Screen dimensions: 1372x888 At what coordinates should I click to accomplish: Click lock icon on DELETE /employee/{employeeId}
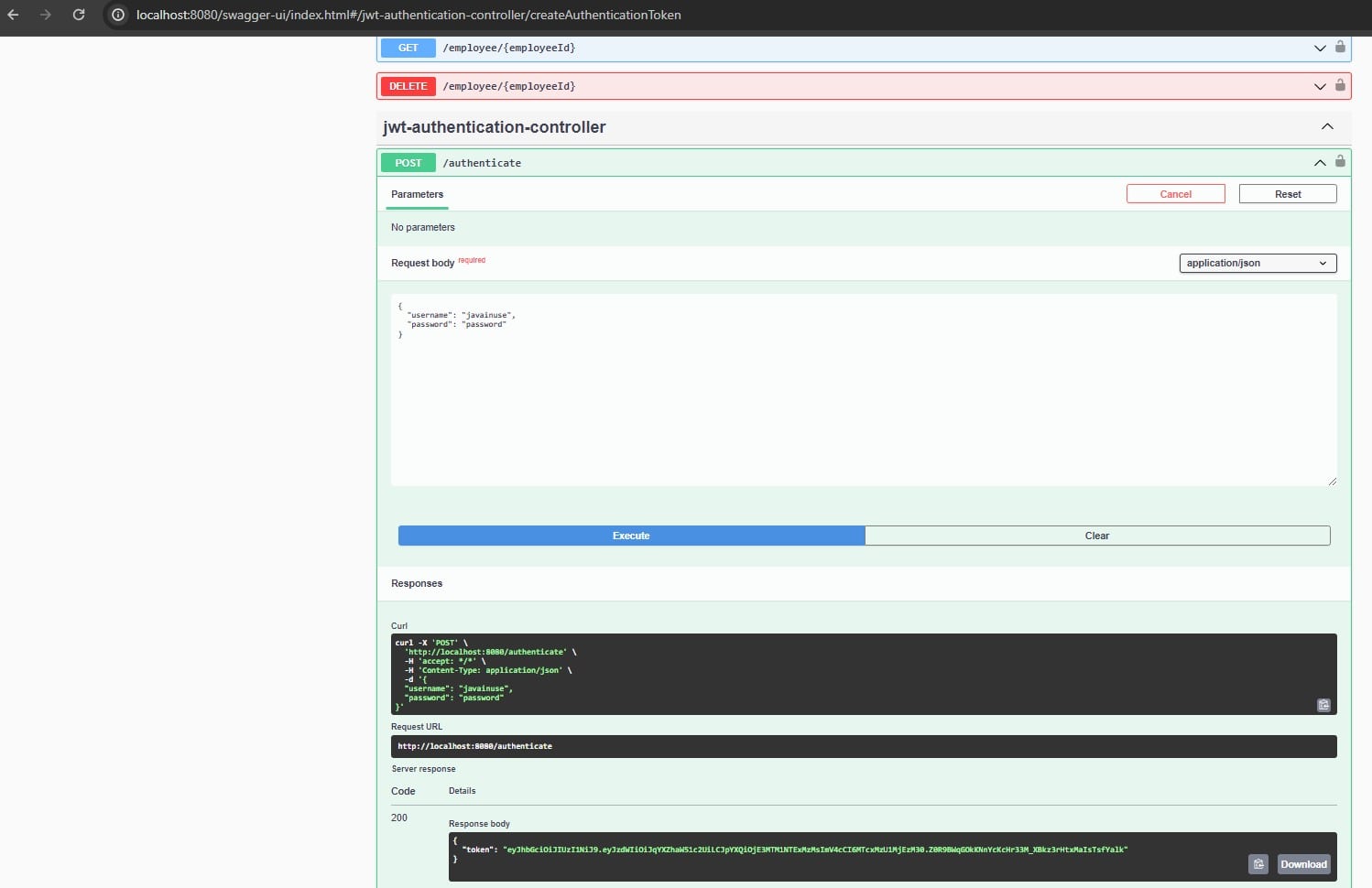click(x=1340, y=85)
